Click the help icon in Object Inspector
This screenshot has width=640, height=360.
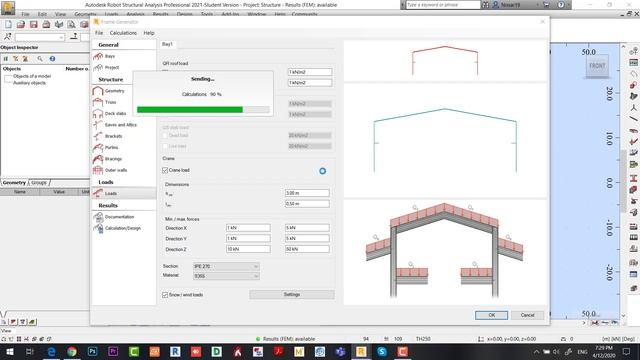pos(52,59)
